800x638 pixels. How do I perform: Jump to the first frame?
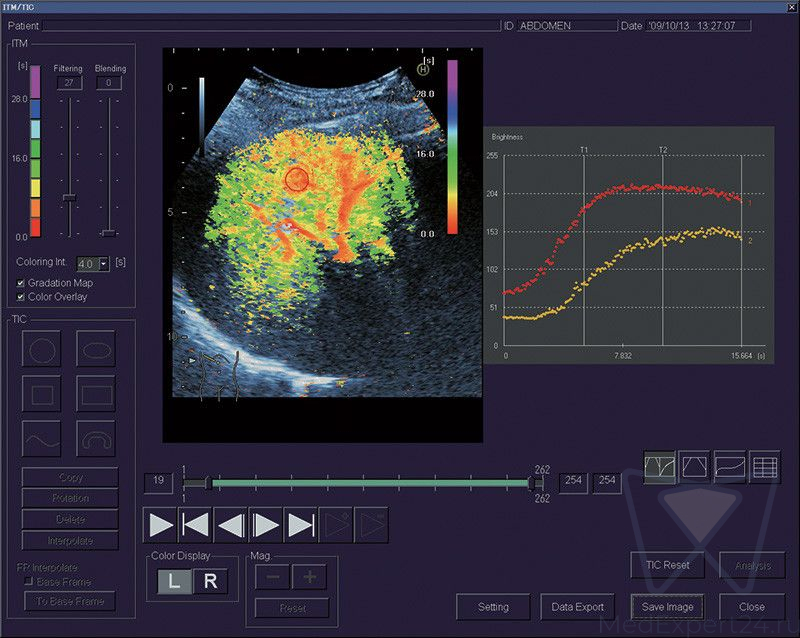(195, 524)
